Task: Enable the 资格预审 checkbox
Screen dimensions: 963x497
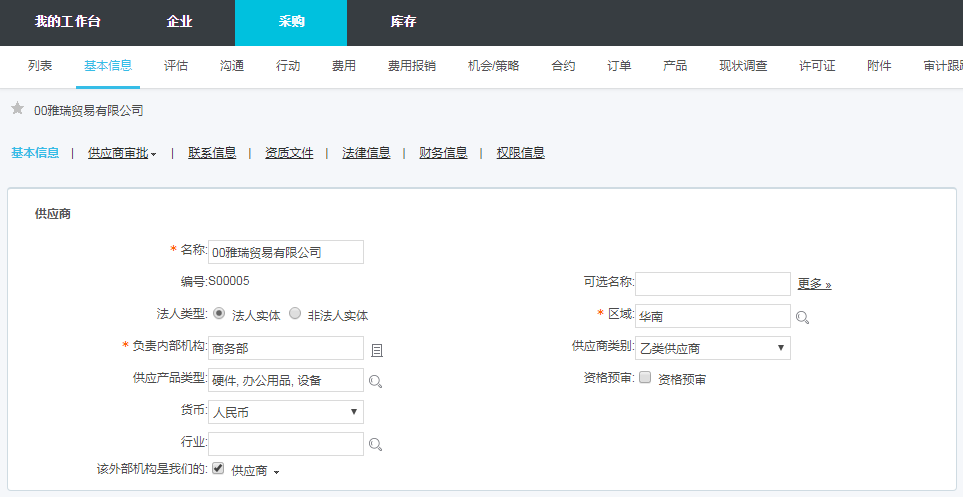Action: 645,378
